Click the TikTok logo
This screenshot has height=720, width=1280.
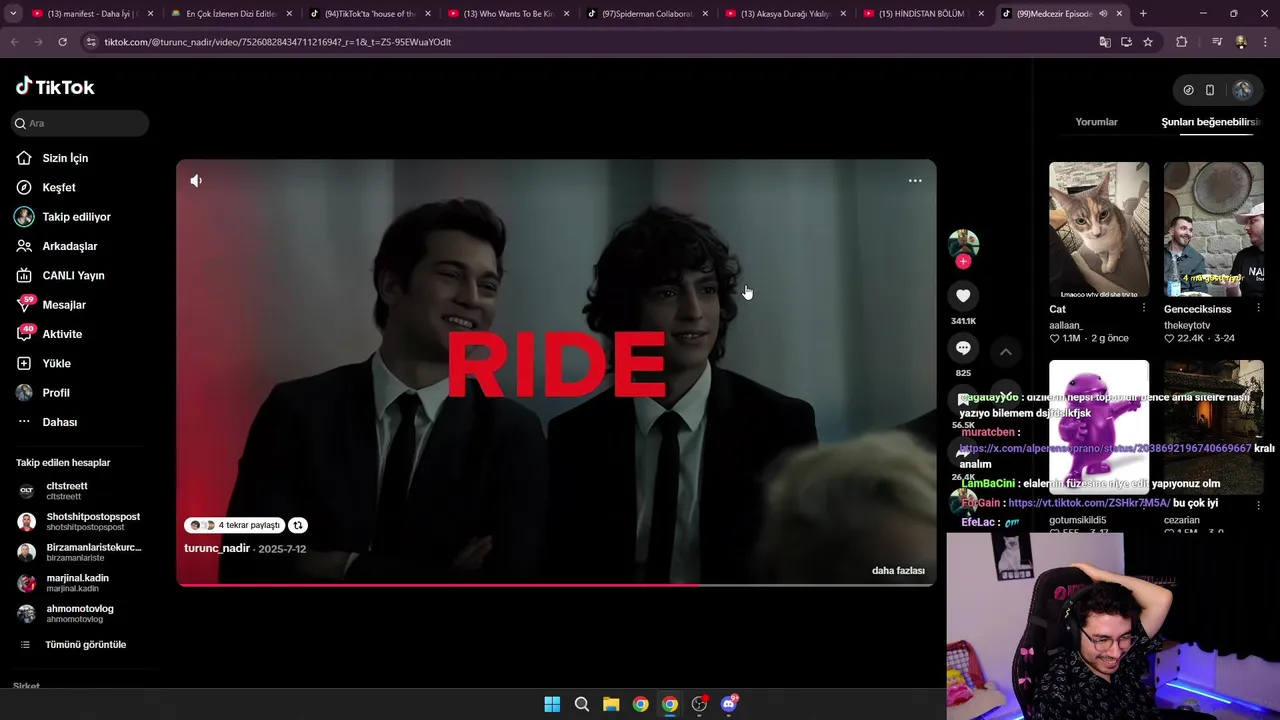(55, 87)
